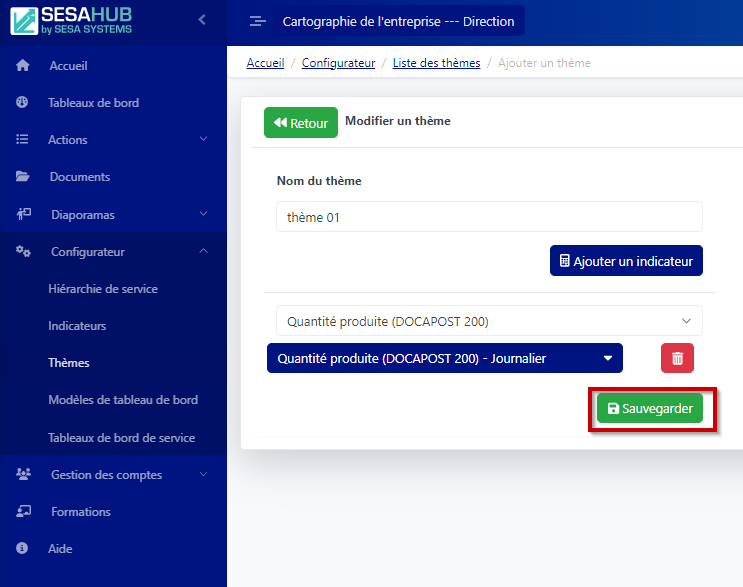
Task: Click the SESAHUB logo icon
Action: (x=25, y=20)
